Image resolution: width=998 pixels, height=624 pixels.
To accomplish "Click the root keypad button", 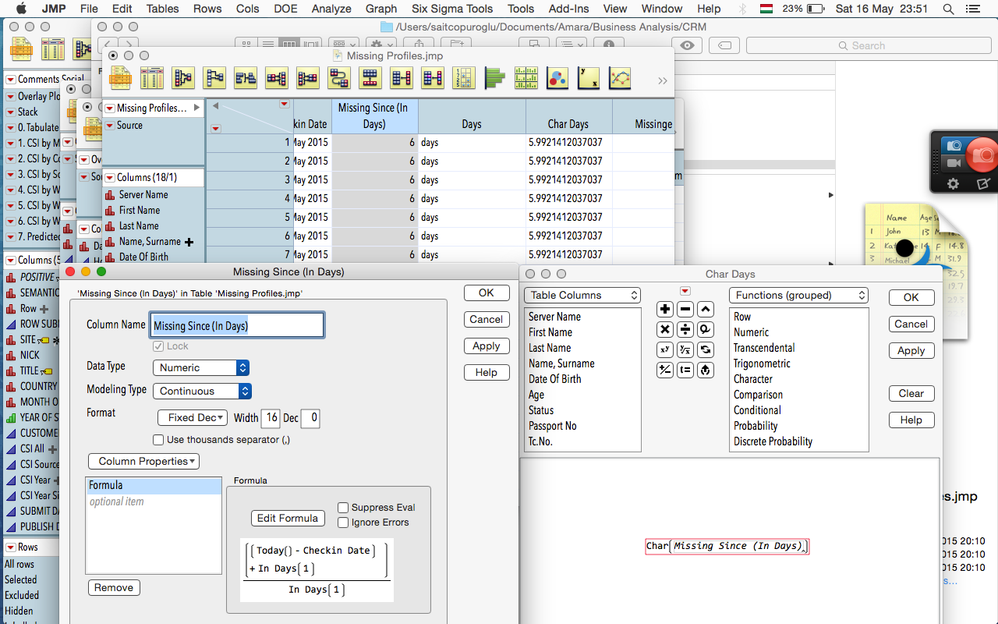I will [685, 350].
